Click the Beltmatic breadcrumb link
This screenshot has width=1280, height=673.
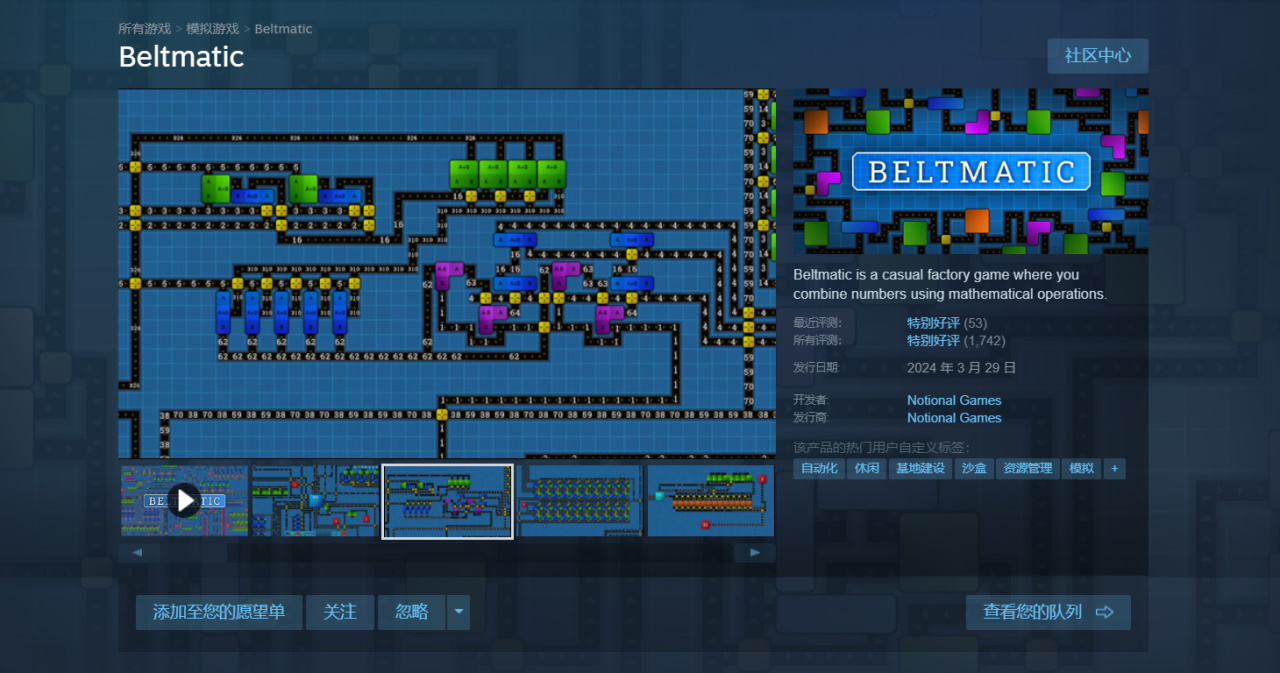283,29
